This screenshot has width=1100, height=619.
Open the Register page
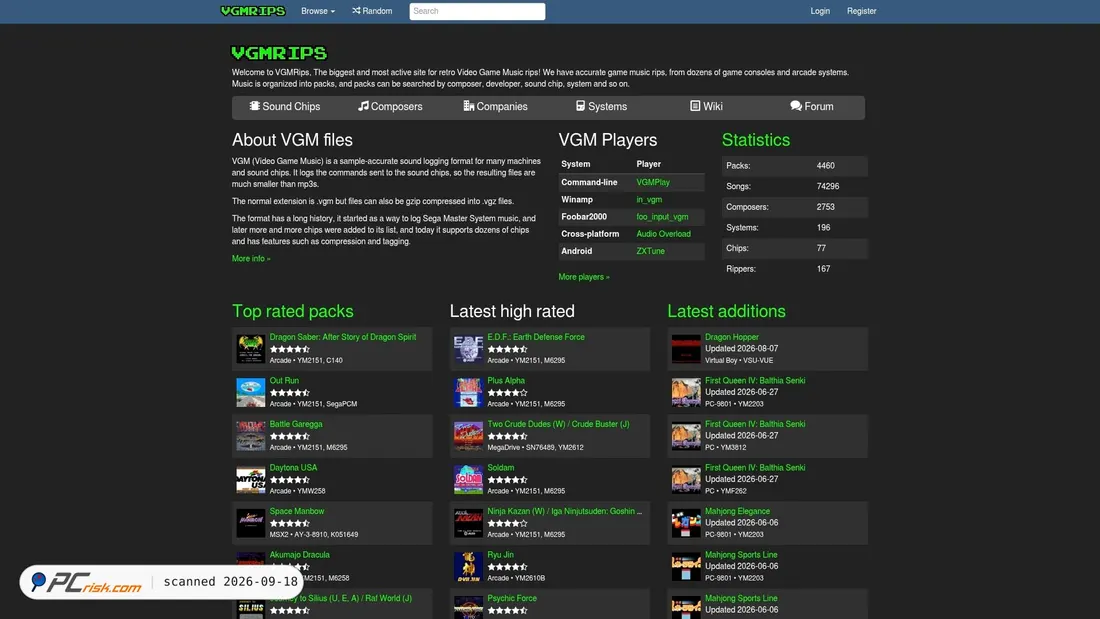click(861, 11)
